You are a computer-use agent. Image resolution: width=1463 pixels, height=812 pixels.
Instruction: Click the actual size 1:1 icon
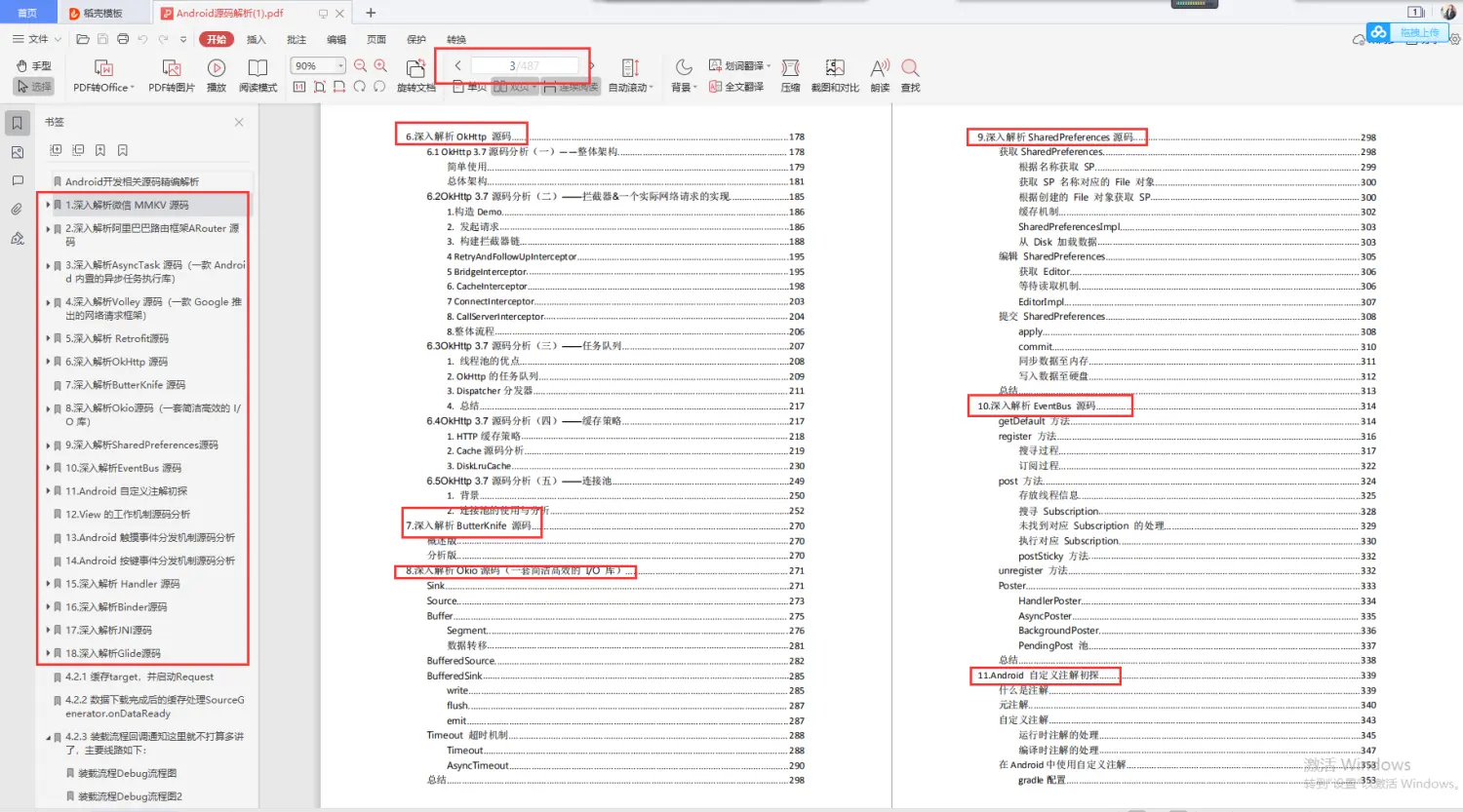(x=299, y=87)
